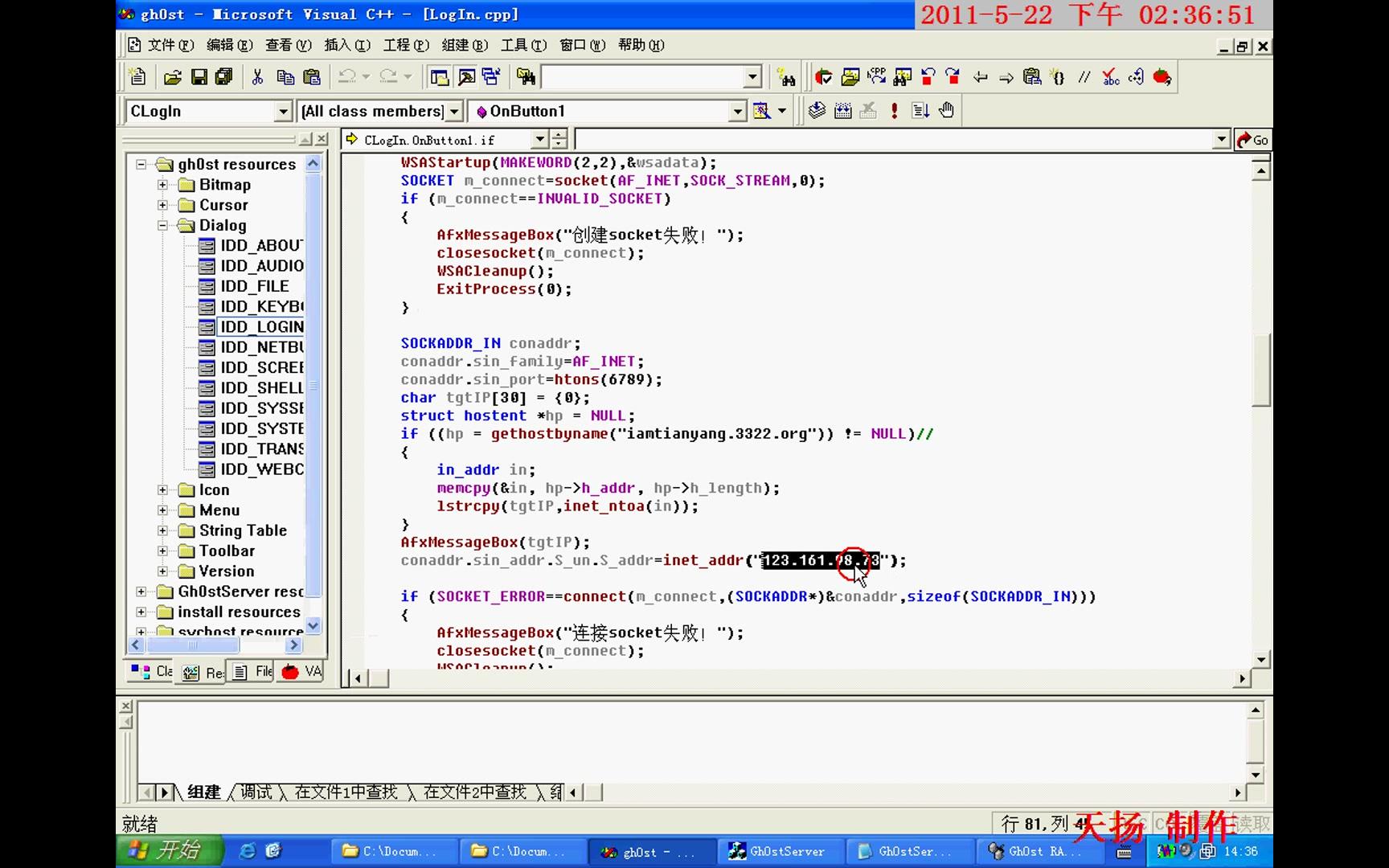1389x868 pixels.
Task: Click the Navigate Forward right arrow
Action: coord(1006,77)
